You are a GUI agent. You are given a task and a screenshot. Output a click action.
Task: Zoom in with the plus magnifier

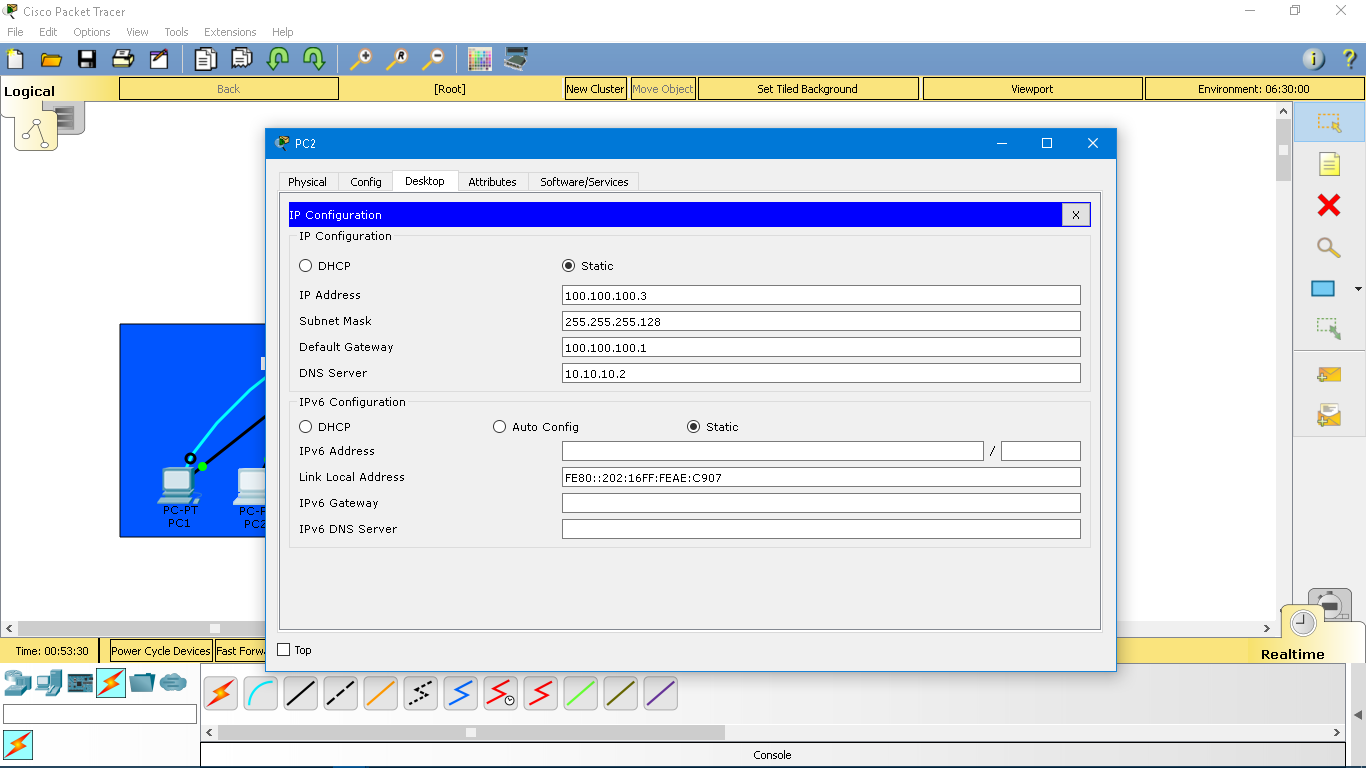point(361,59)
